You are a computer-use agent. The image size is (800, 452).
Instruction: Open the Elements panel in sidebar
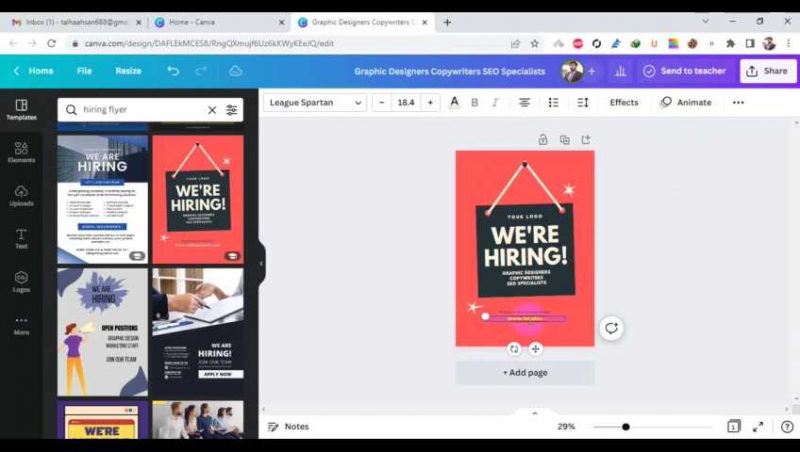(21, 152)
